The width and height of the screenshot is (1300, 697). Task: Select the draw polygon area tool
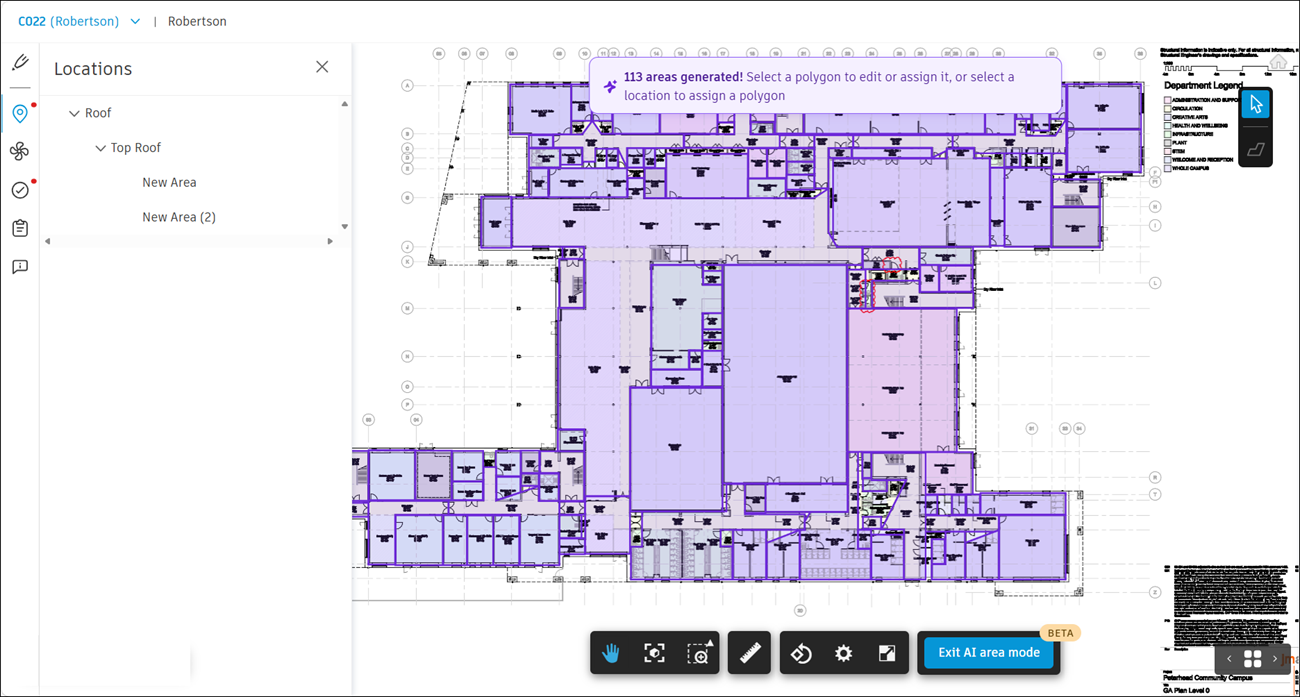tap(1256, 149)
